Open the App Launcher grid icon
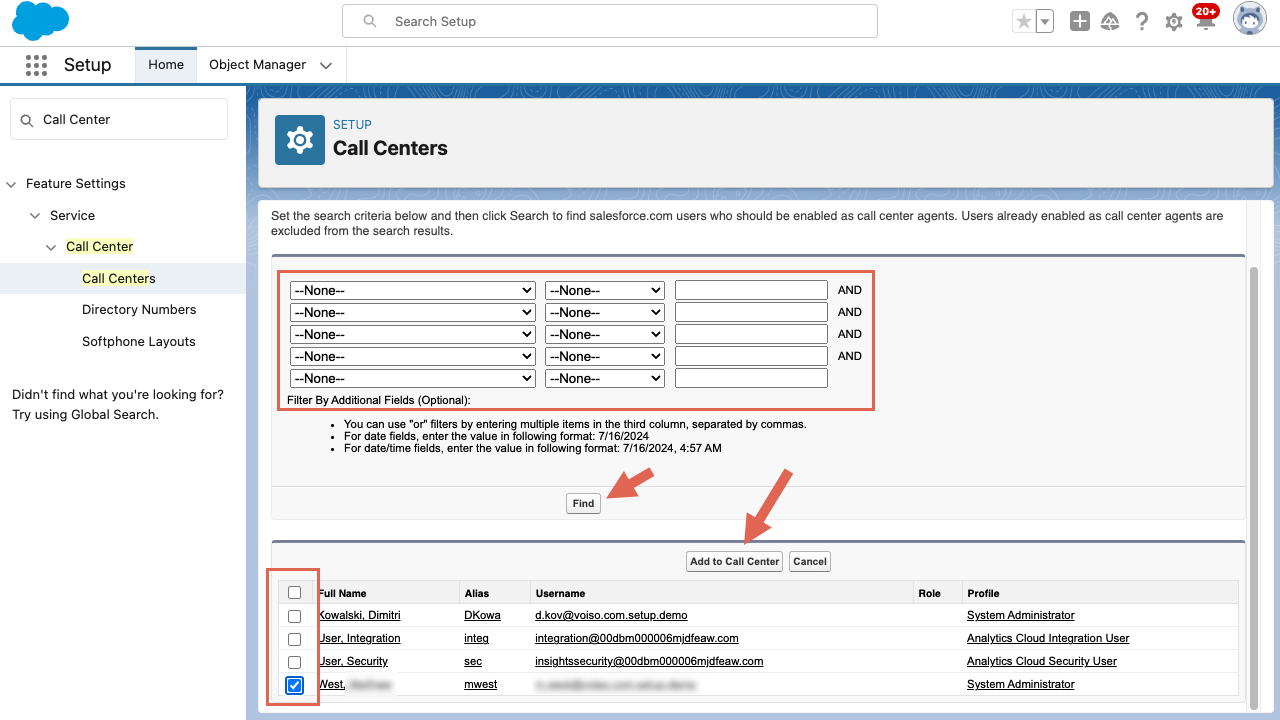The height and width of the screenshot is (720, 1280). pyautogui.click(x=36, y=65)
